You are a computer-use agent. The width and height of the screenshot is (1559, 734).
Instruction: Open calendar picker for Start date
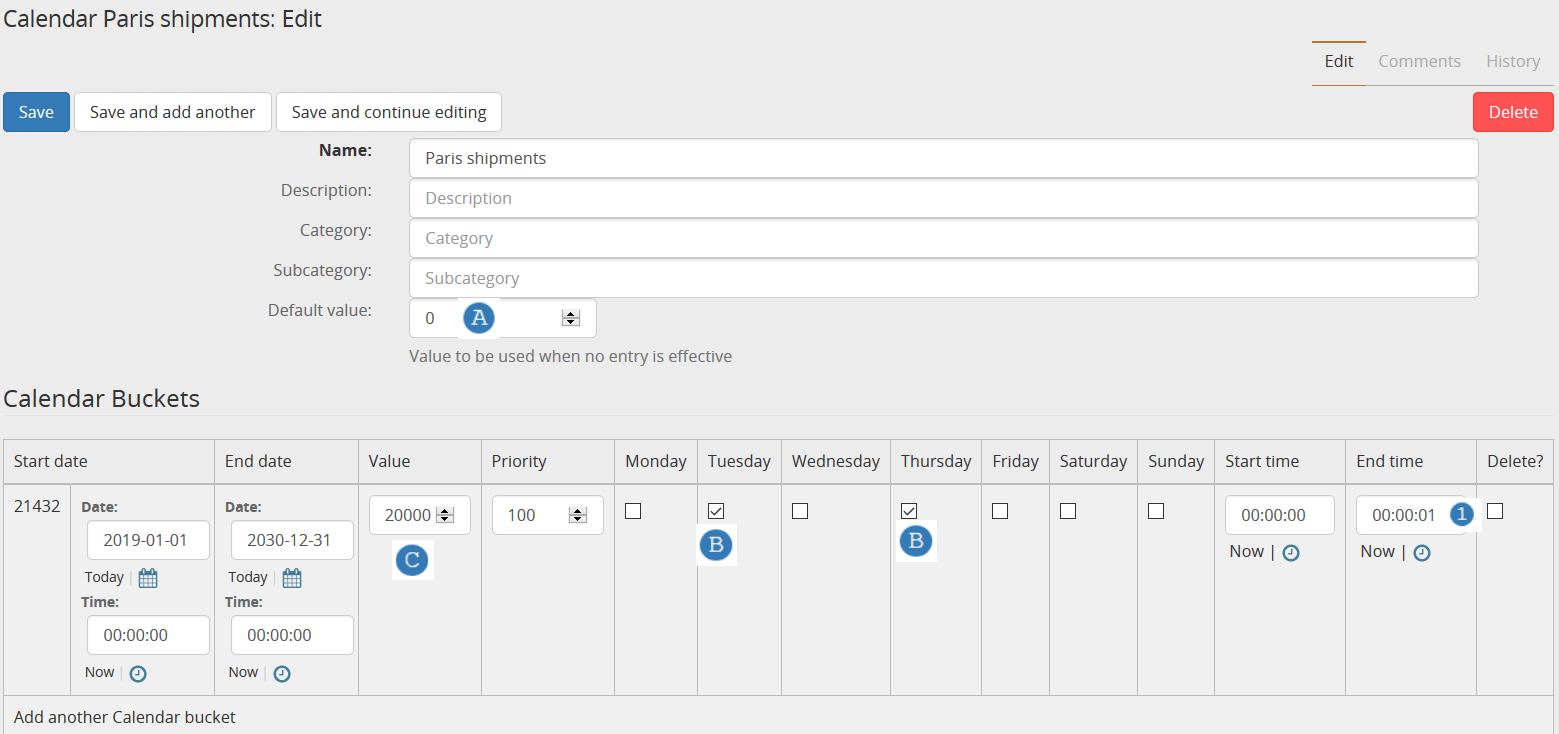pyautogui.click(x=148, y=578)
